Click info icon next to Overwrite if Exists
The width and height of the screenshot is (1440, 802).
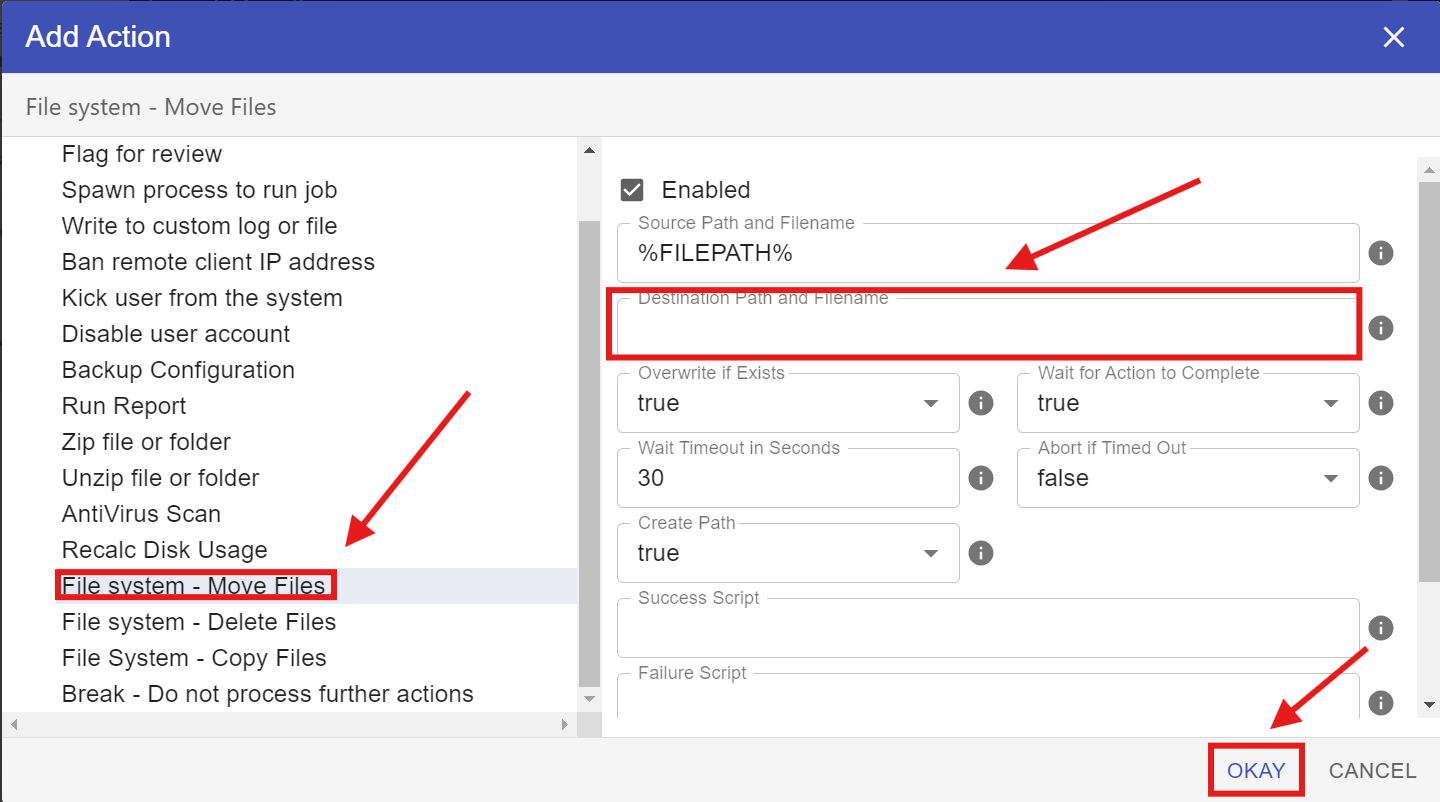pyautogui.click(x=981, y=403)
